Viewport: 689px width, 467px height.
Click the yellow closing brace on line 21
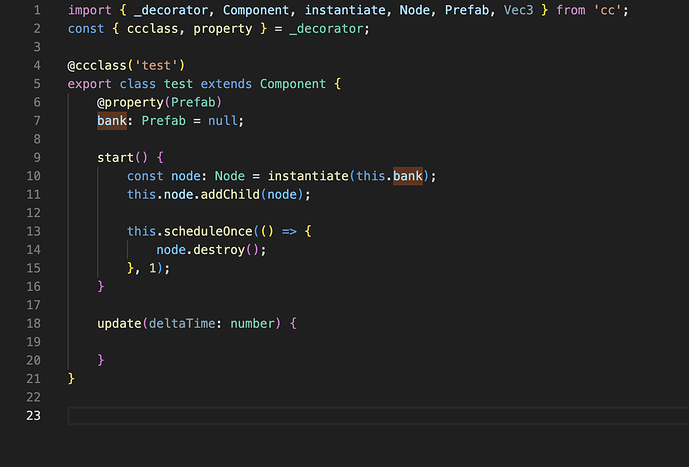pos(71,379)
